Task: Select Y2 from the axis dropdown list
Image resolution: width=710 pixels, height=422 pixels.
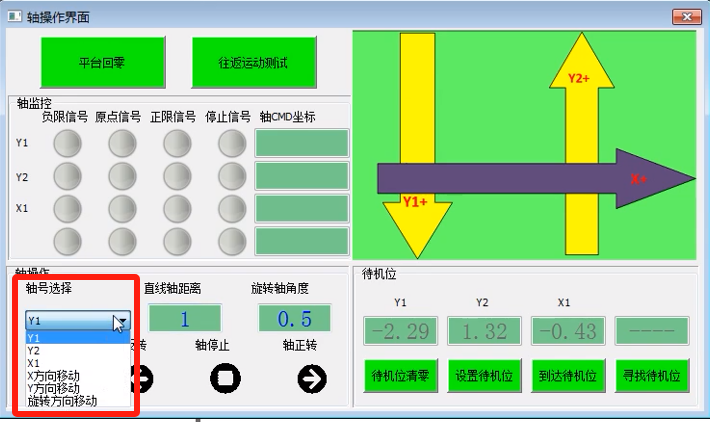Action: [x=36, y=351]
